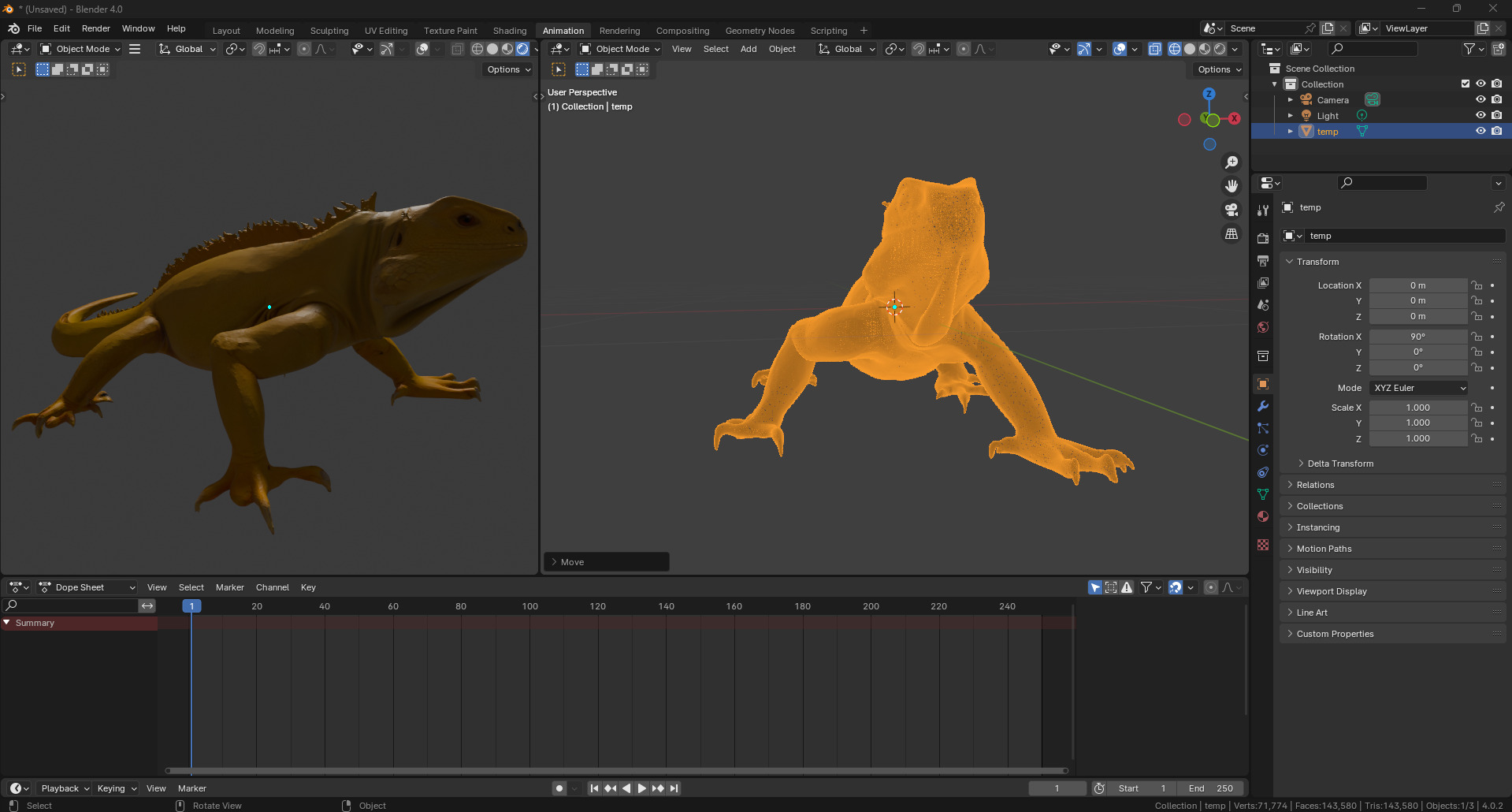Open the Keying popover

point(117,788)
